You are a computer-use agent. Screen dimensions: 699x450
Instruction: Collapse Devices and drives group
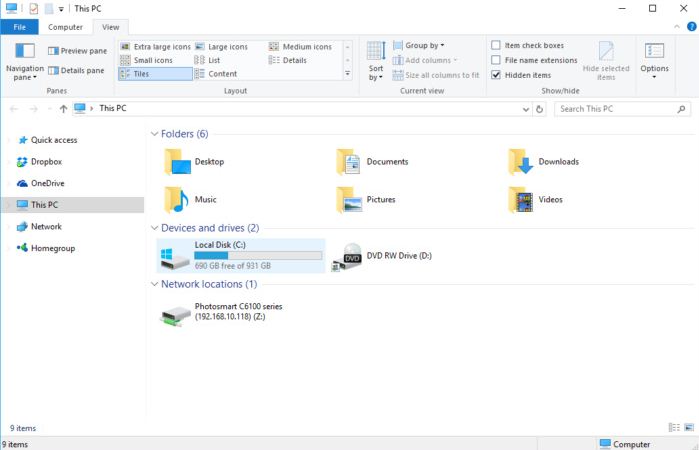pyautogui.click(x=154, y=228)
